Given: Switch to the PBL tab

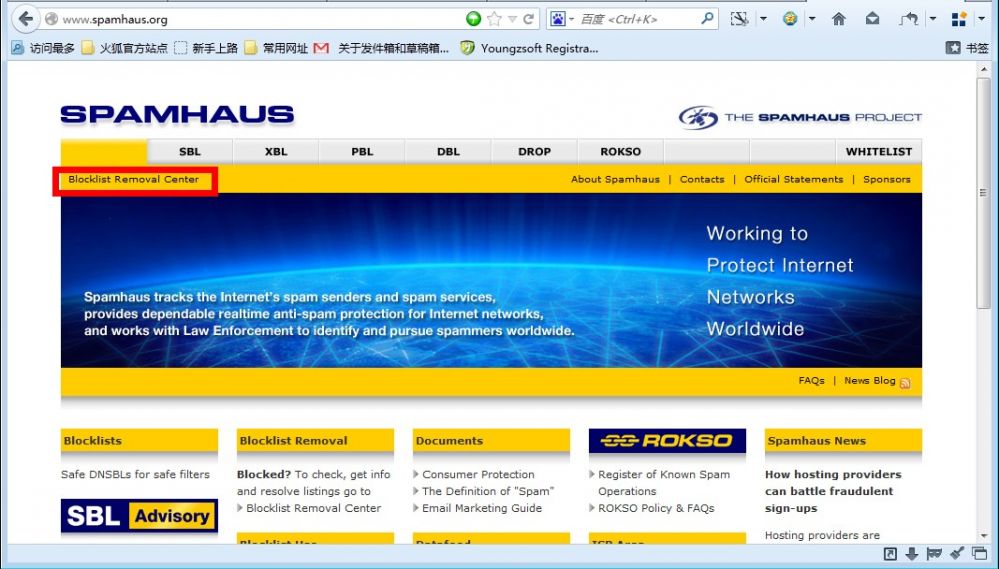Looking at the screenshot, I should click(x=362, y=152).
